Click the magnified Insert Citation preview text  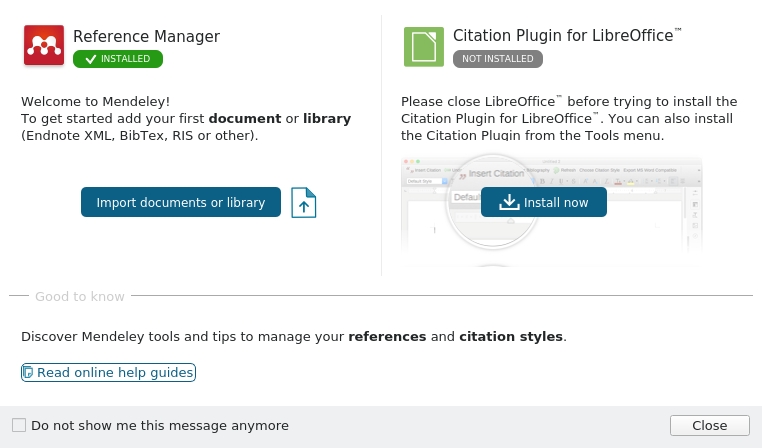[x=495, y=173]
